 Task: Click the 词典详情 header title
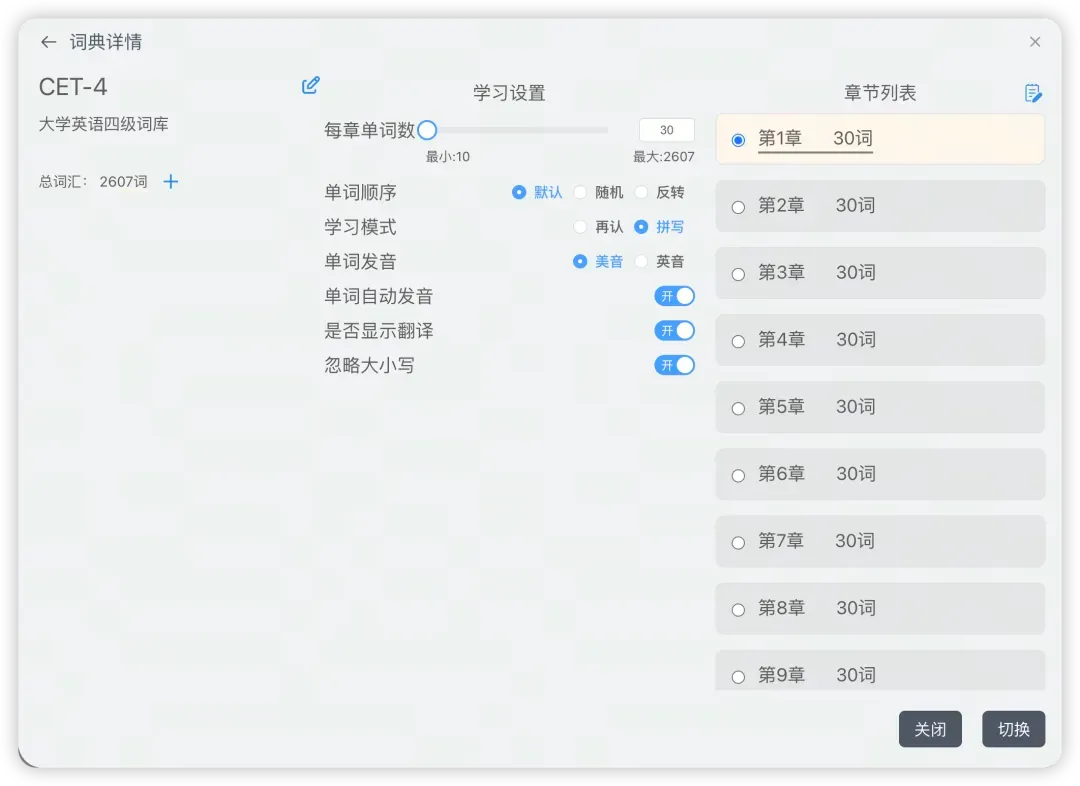tap(105, 42)
